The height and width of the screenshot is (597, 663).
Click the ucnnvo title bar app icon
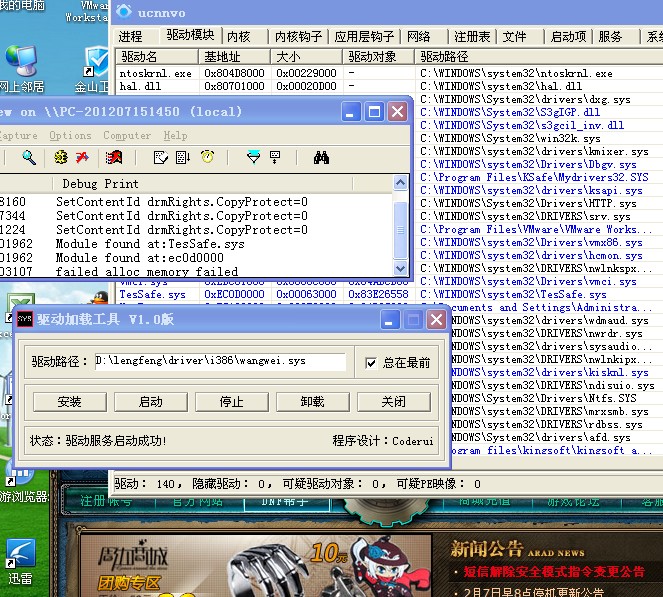[x=124, y=11]
